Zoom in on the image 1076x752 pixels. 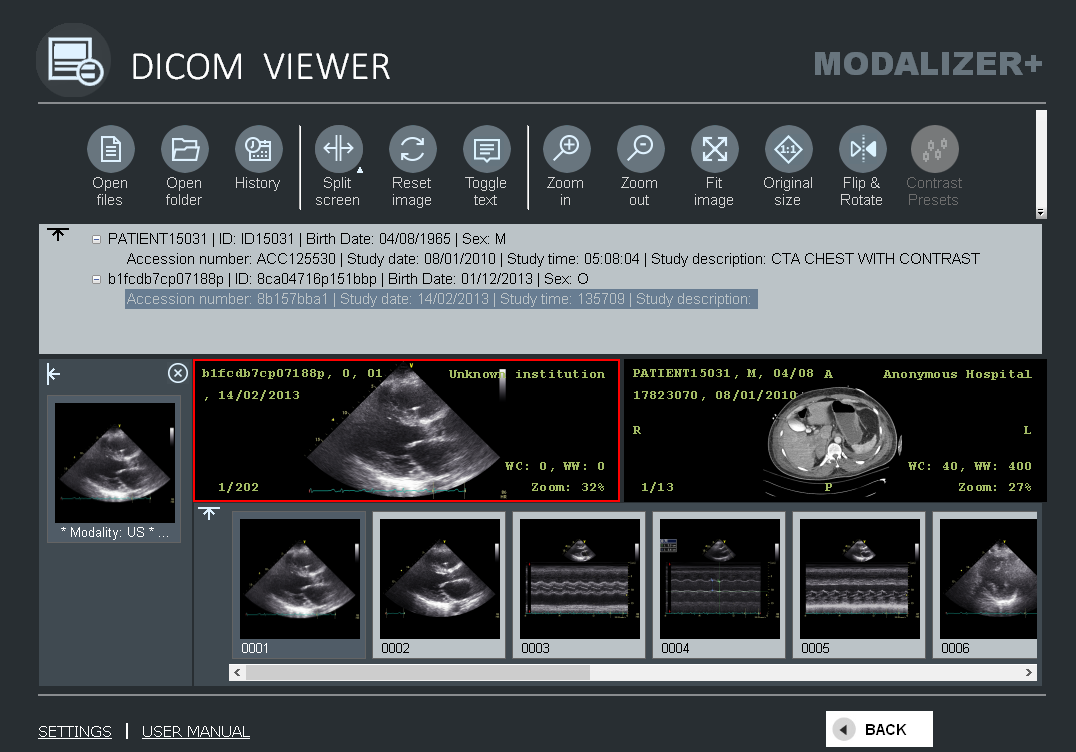[566, 150]
